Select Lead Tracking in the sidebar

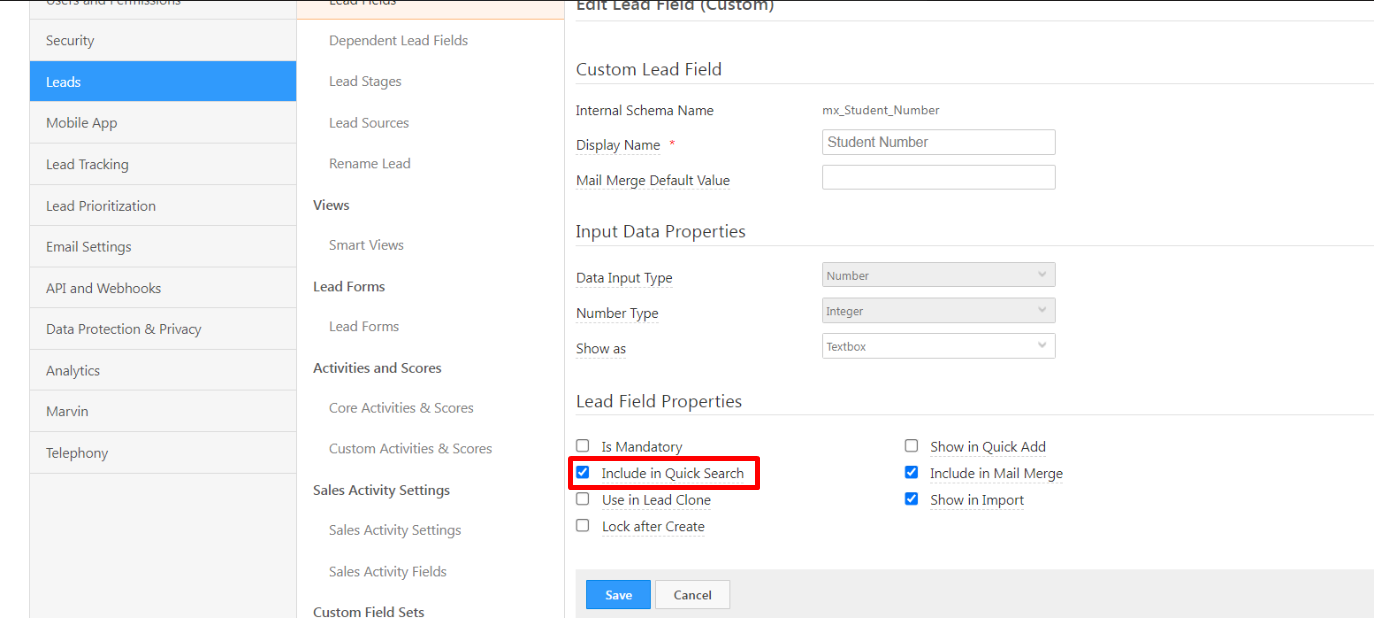pyautogui.click(x=87, y=165)
